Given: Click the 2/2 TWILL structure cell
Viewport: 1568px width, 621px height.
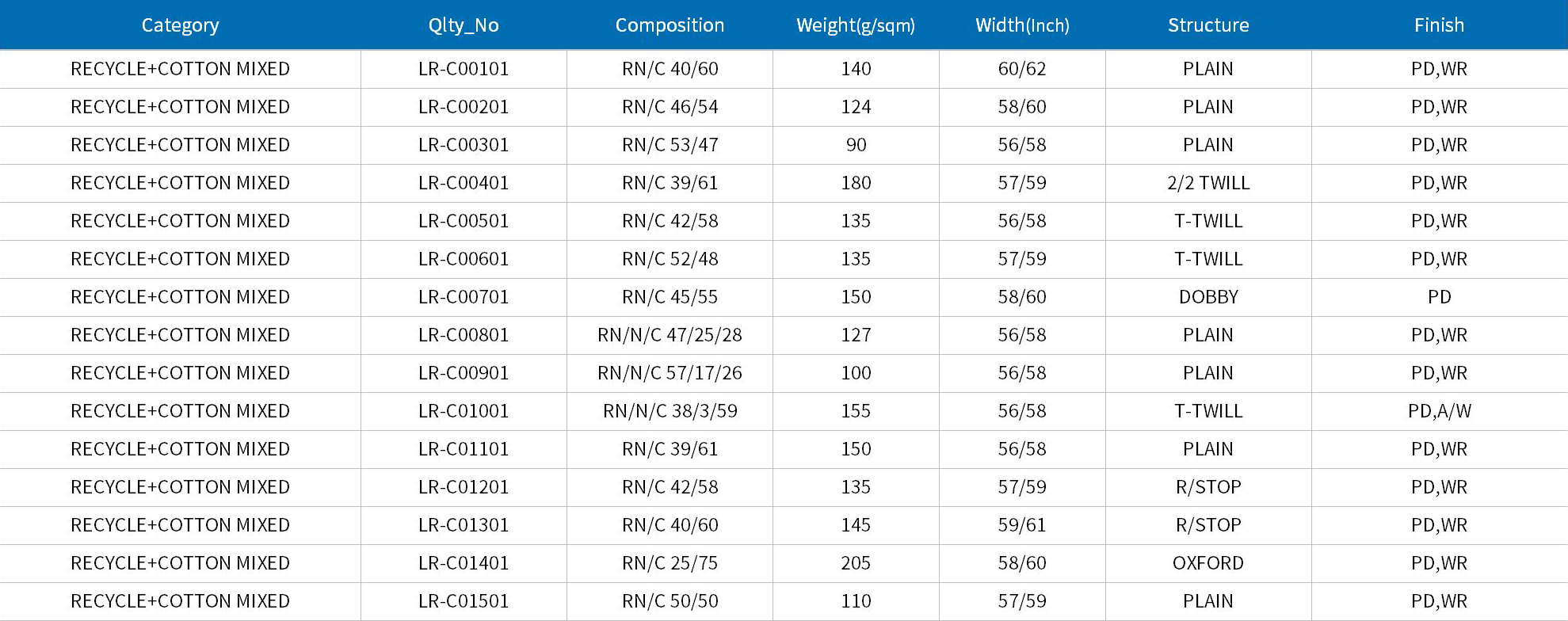Looking at the screenshot, I should 1208,183.
